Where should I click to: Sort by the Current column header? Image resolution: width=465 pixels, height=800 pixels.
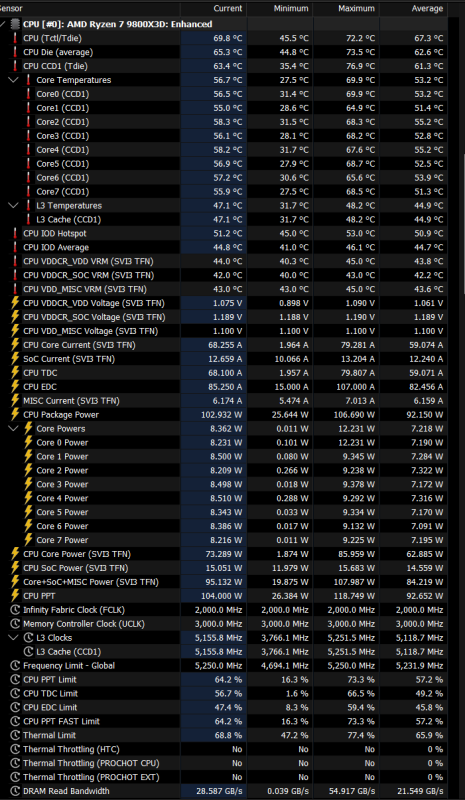pos(213,9)
